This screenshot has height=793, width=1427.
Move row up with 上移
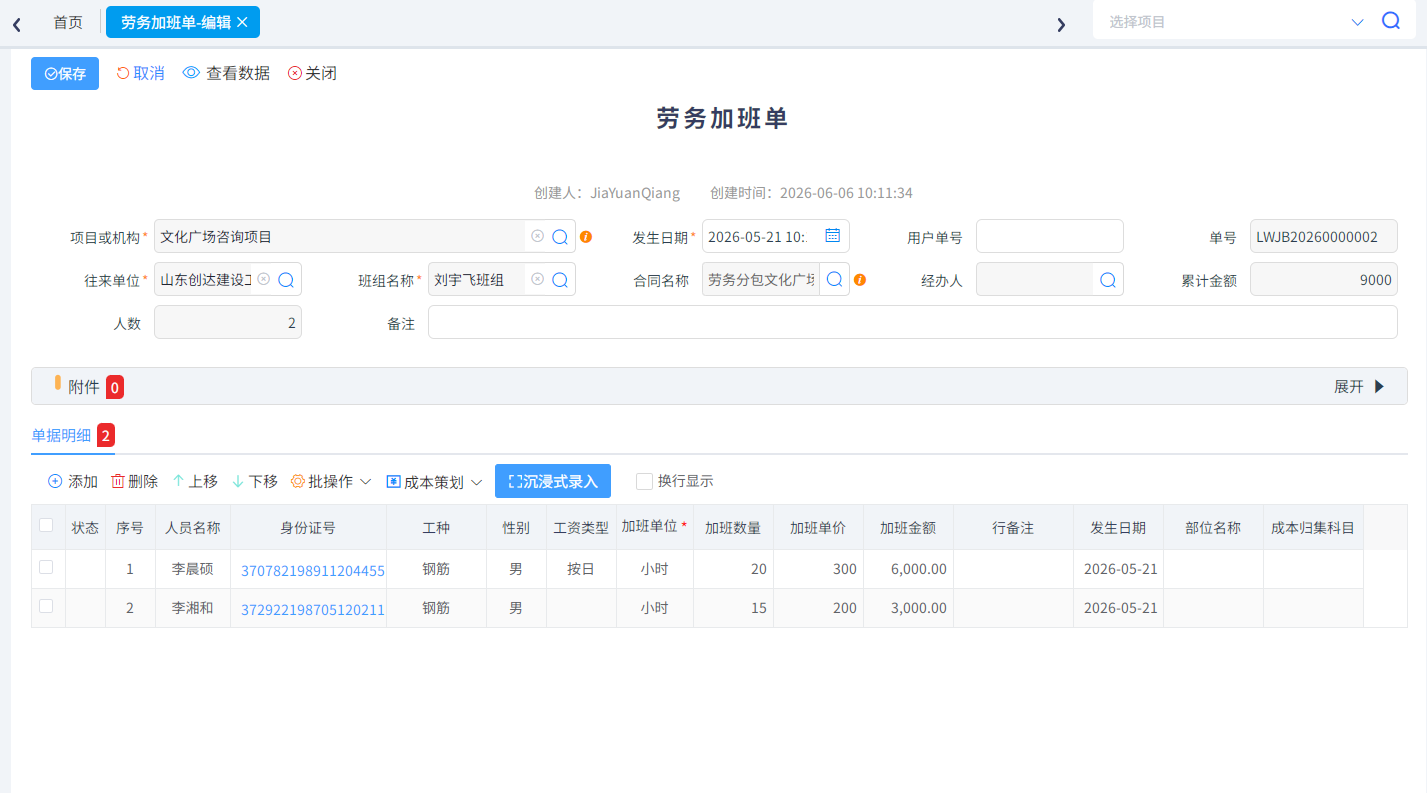click(195, 482)
